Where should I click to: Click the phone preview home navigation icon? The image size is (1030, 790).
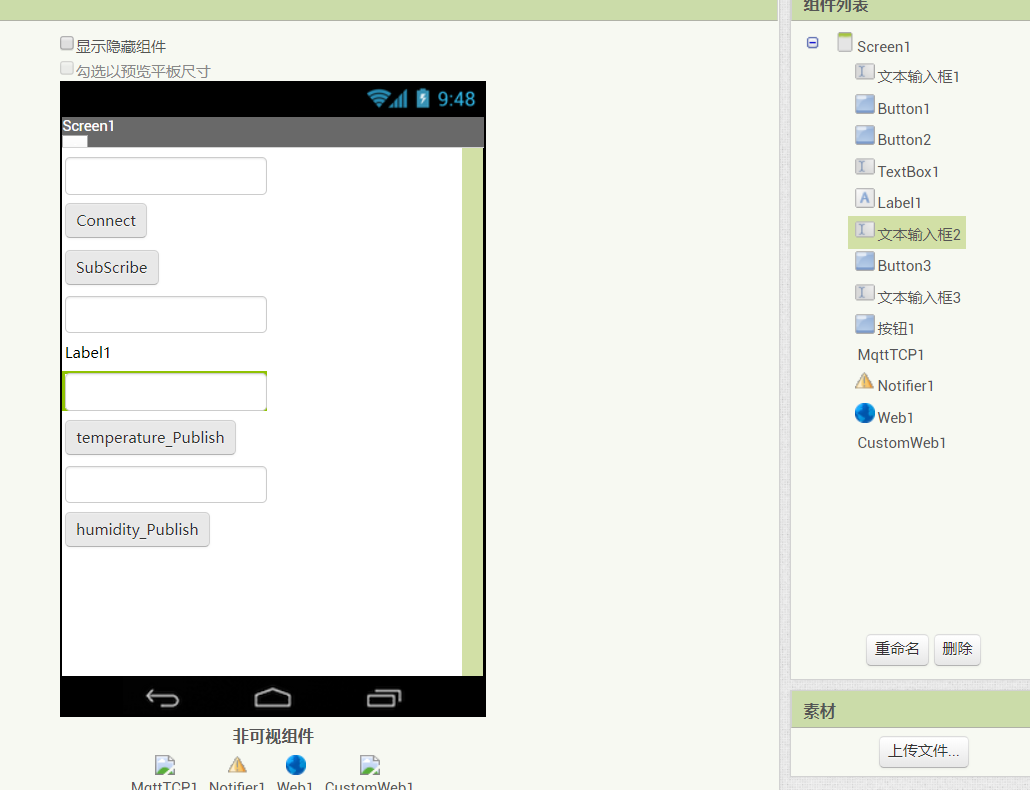pyautogui.click(x=273, y=698)
